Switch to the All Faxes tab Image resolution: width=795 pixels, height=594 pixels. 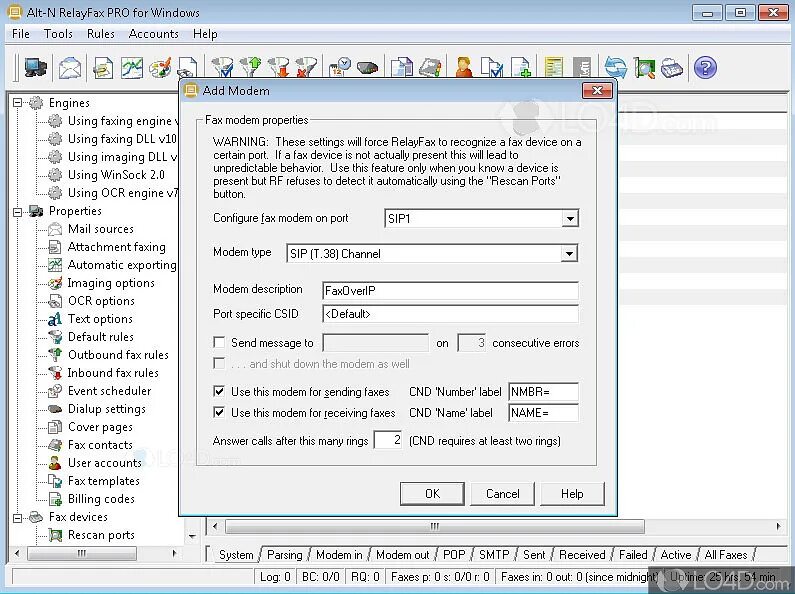click(726, 555)
